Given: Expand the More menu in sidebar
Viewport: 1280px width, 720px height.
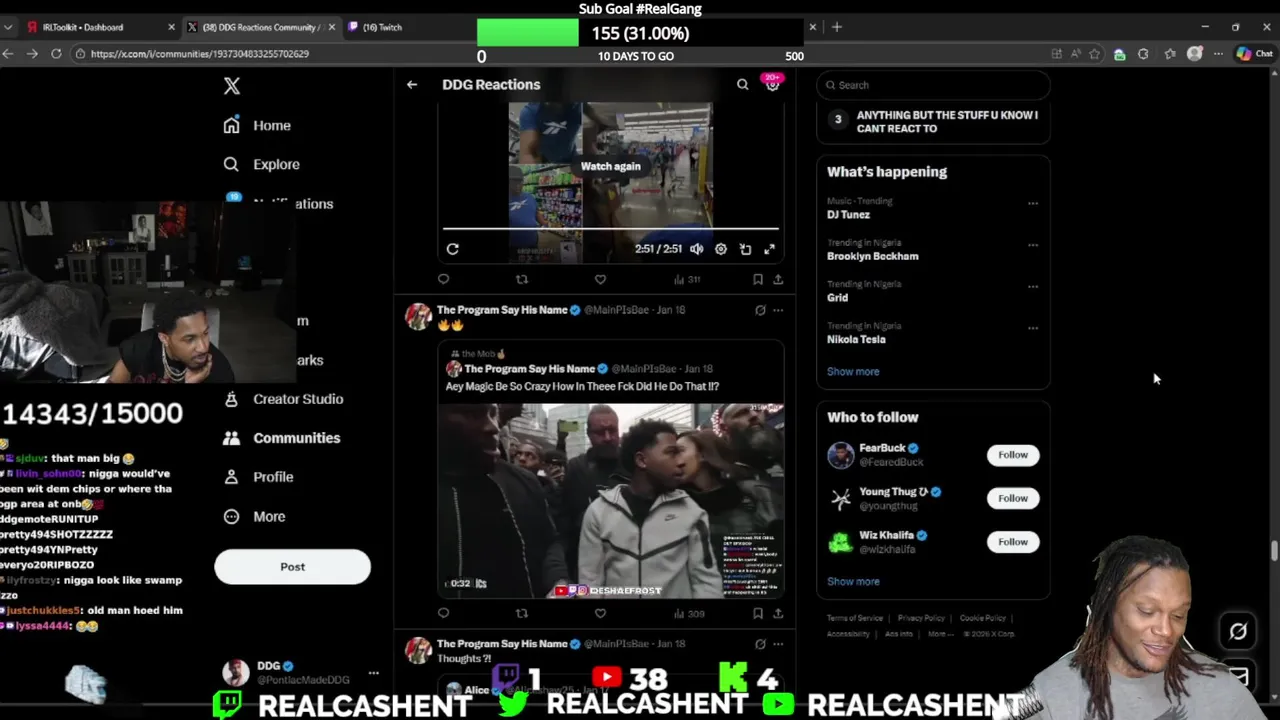Looking at the screenshot, I should (255, 517).
